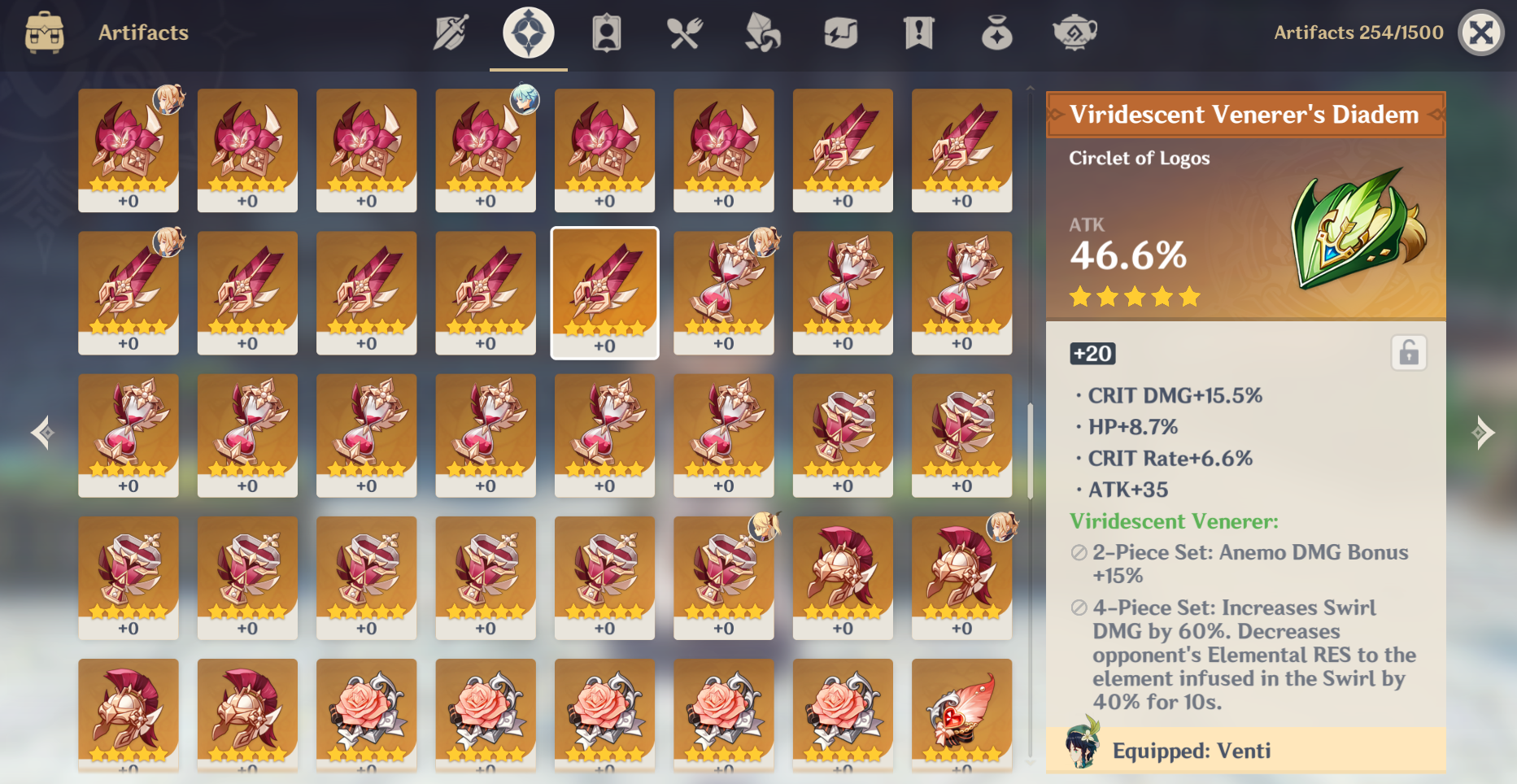1517x784 pixels.
Task: Close the inventory with X button
Action: pos(1481,33)
